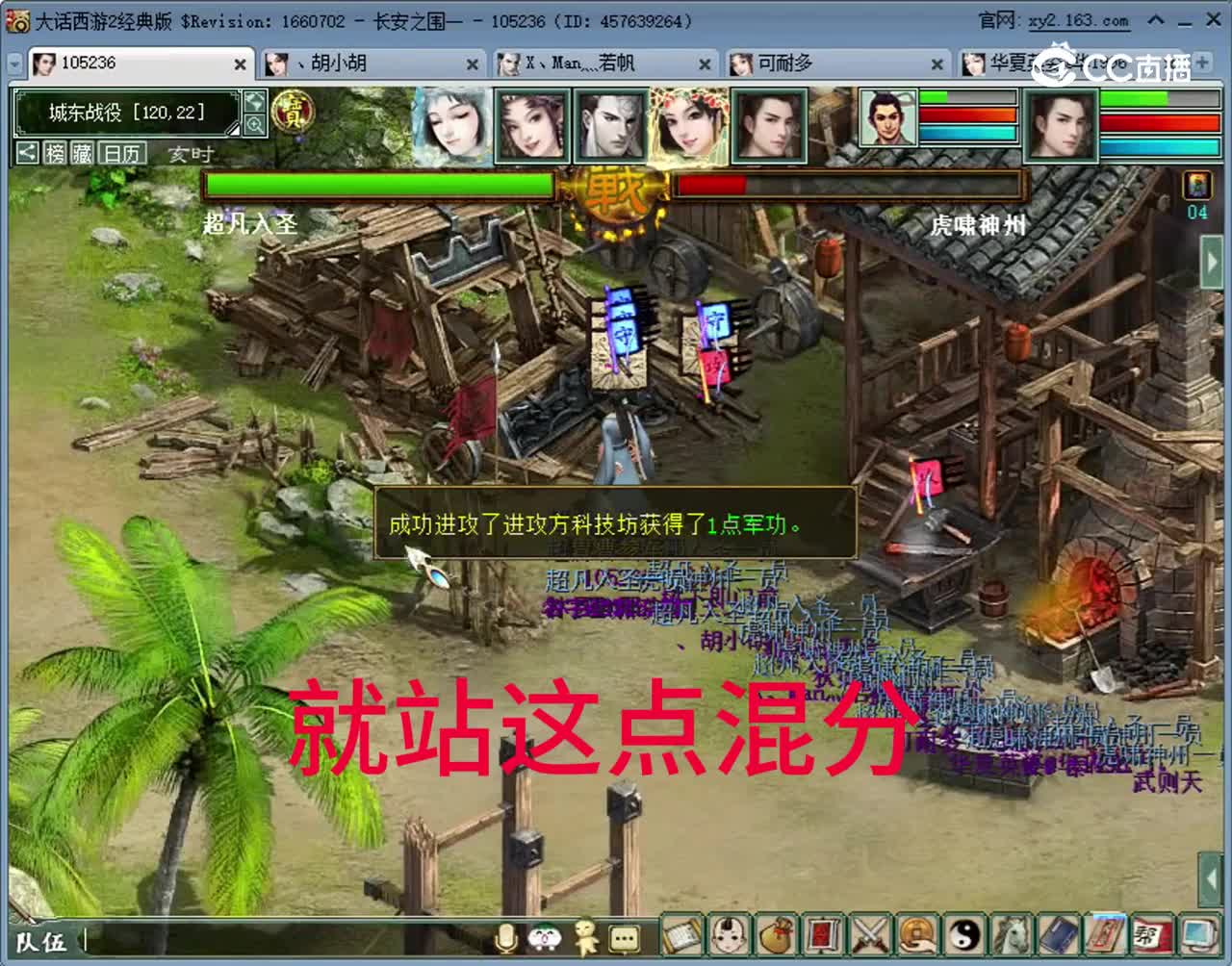The height and width of the screenshot is (966, 1232).
Task: Switch to the X、Man…若帆 tab
Action: click(x=605, y=64)
